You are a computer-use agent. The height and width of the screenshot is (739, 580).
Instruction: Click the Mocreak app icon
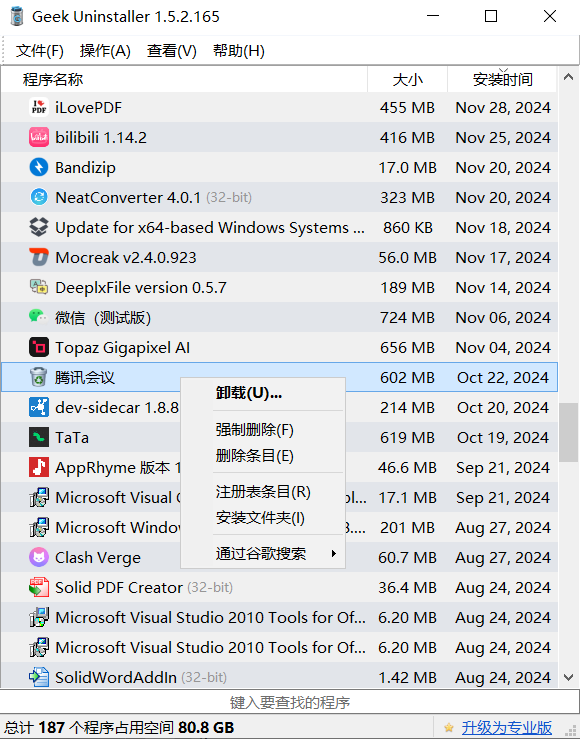(x=39, y=257)
